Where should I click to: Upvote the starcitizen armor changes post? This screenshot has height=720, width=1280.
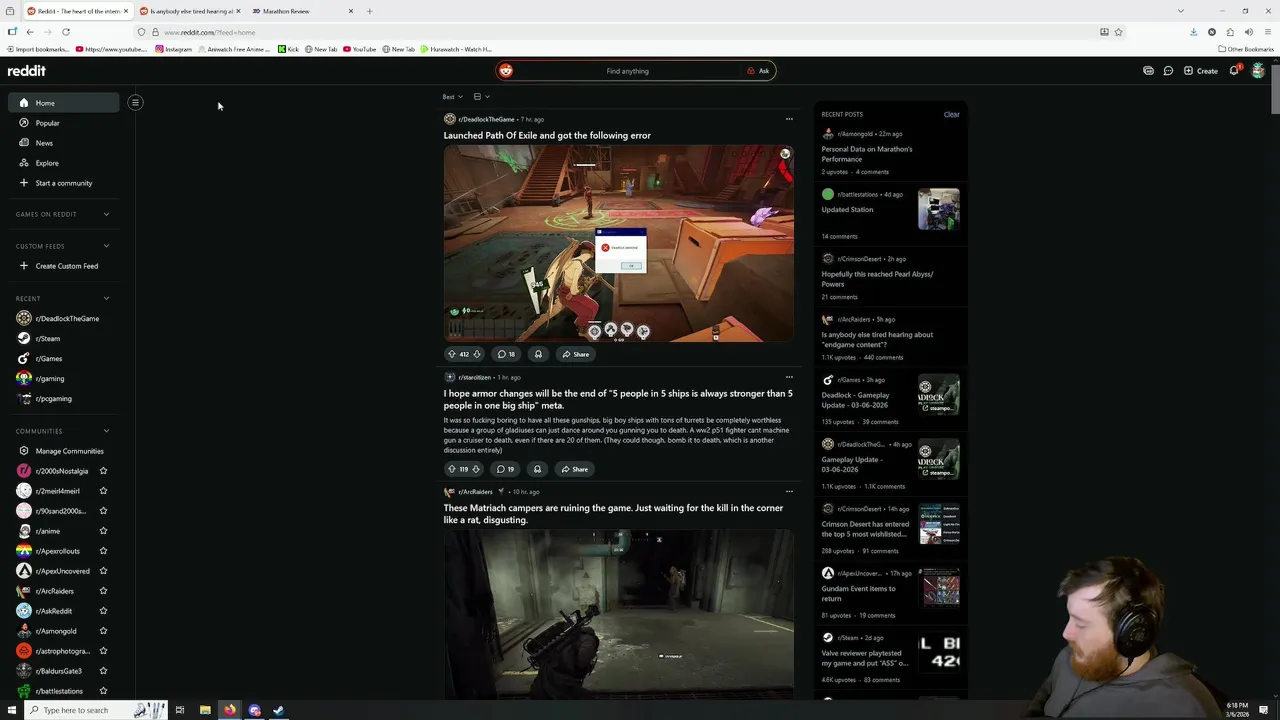pos(451,469)
